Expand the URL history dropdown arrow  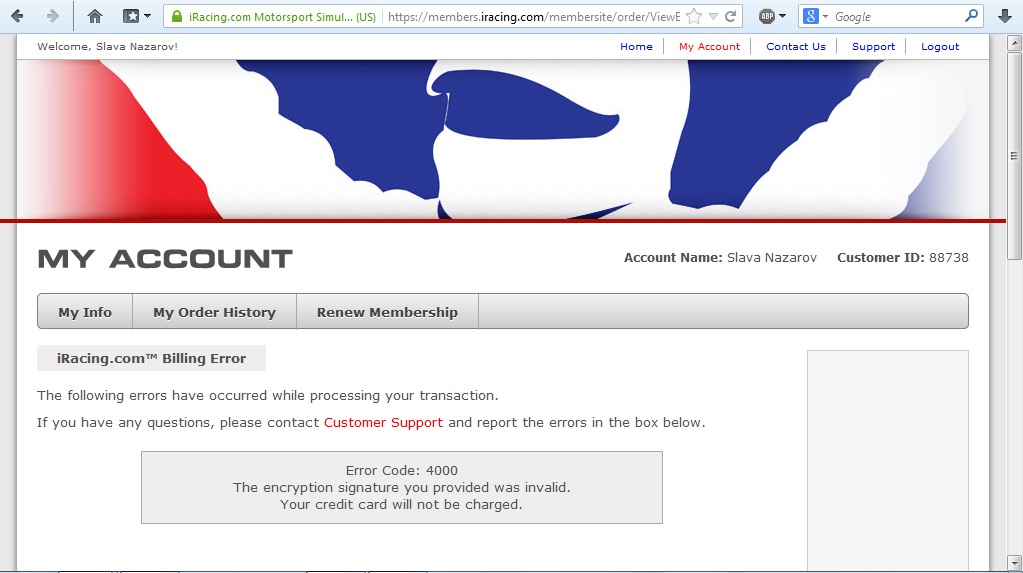point(713,17)
